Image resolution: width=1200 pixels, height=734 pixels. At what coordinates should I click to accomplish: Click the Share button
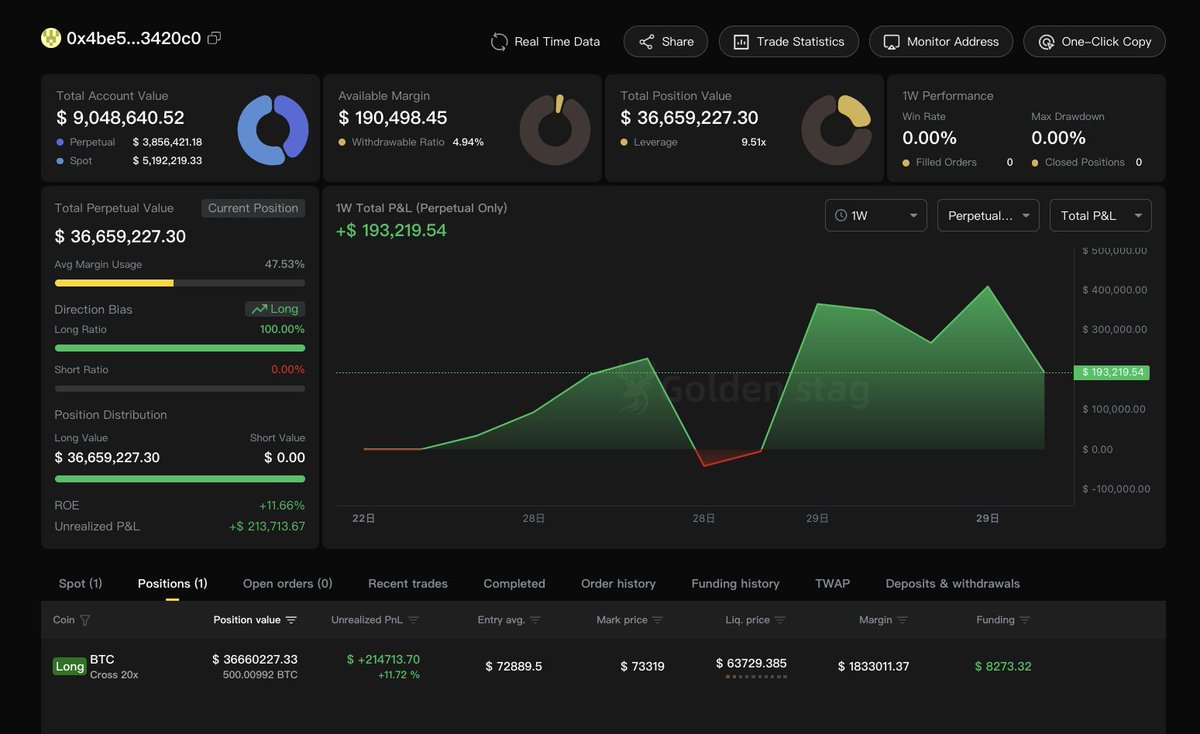tap(666, 42)
